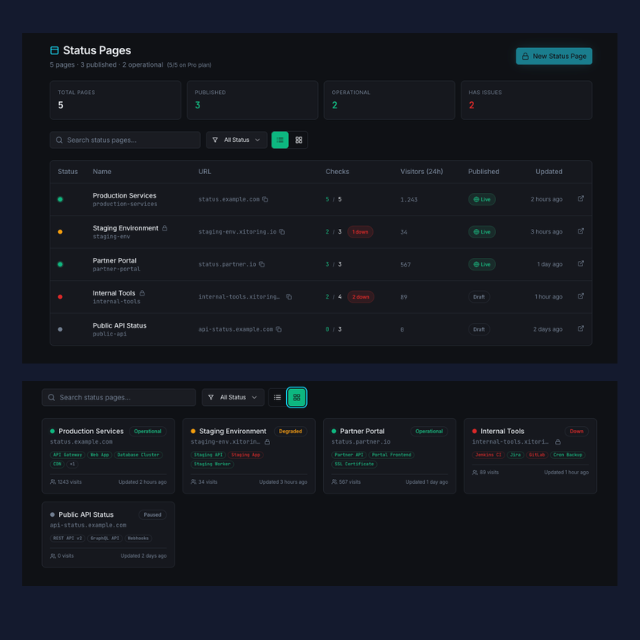The width and height of the screenshot is (640, 640).
Task: Click the Published stat card
Action: coord(252,100)
